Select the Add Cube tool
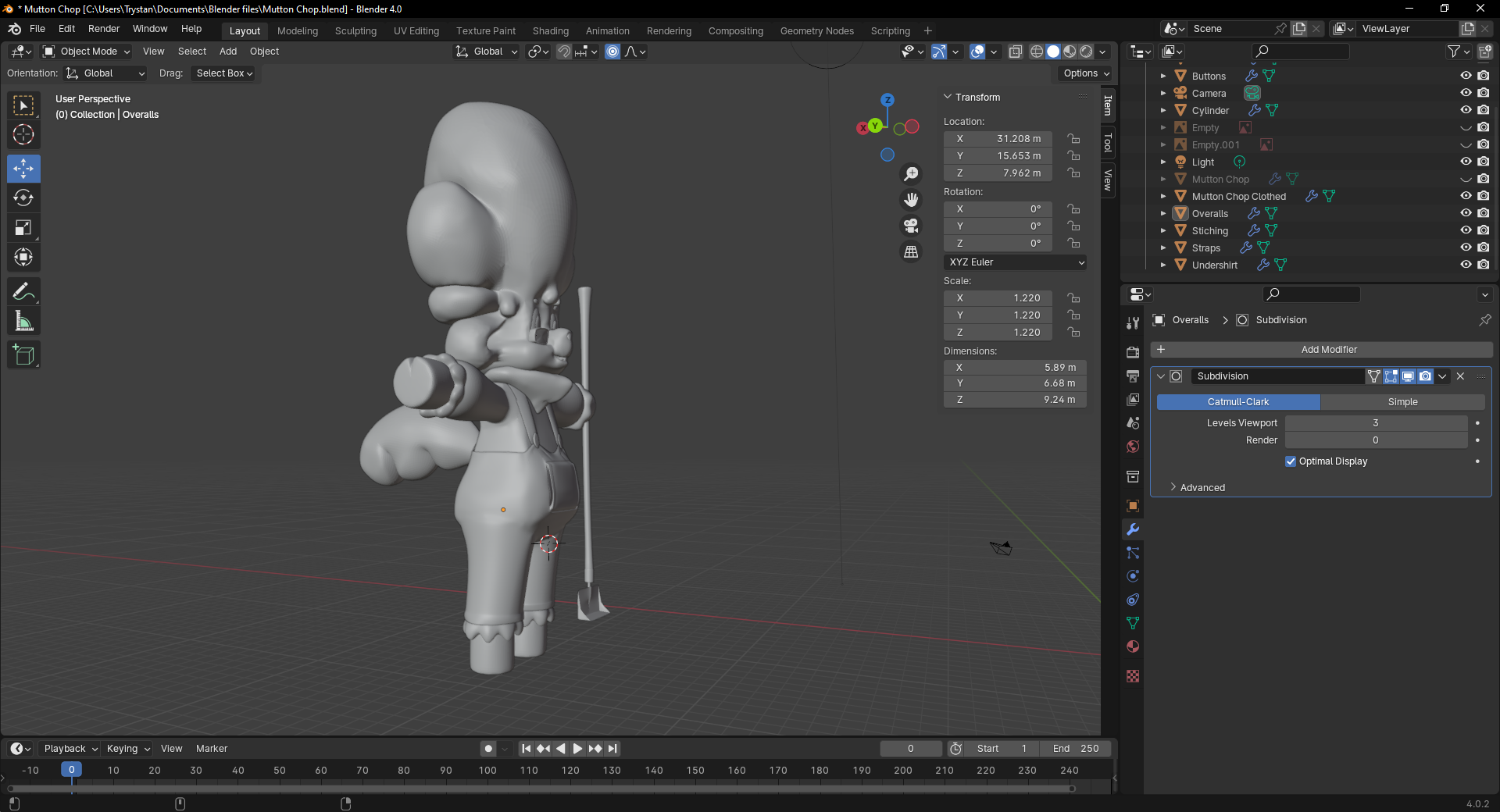The width and height of the screenshot is (1500, 812). (23, 355)
